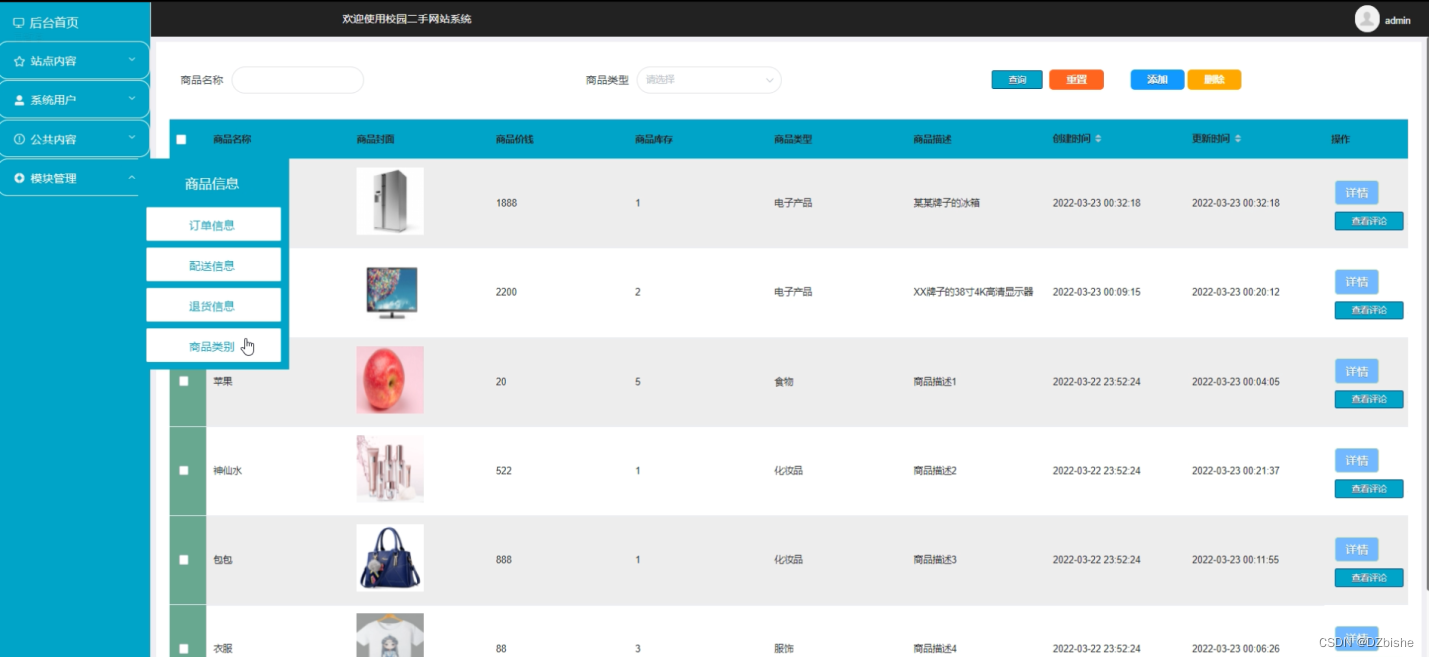Click description XX牌子的38寸4K高清显示器

(x=973, y=292)
